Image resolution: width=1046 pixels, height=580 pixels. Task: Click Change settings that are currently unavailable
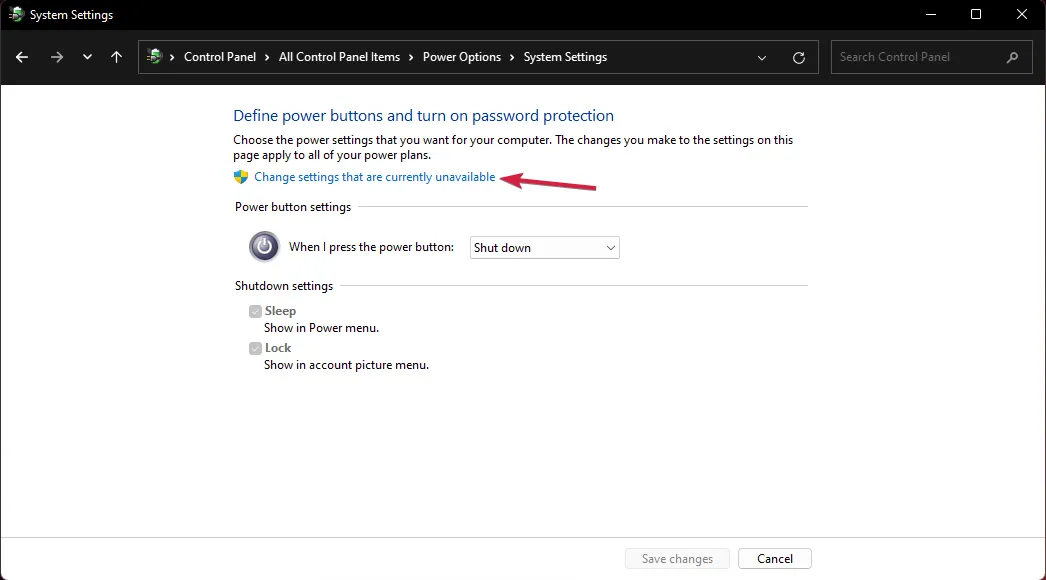click(374, 177)
